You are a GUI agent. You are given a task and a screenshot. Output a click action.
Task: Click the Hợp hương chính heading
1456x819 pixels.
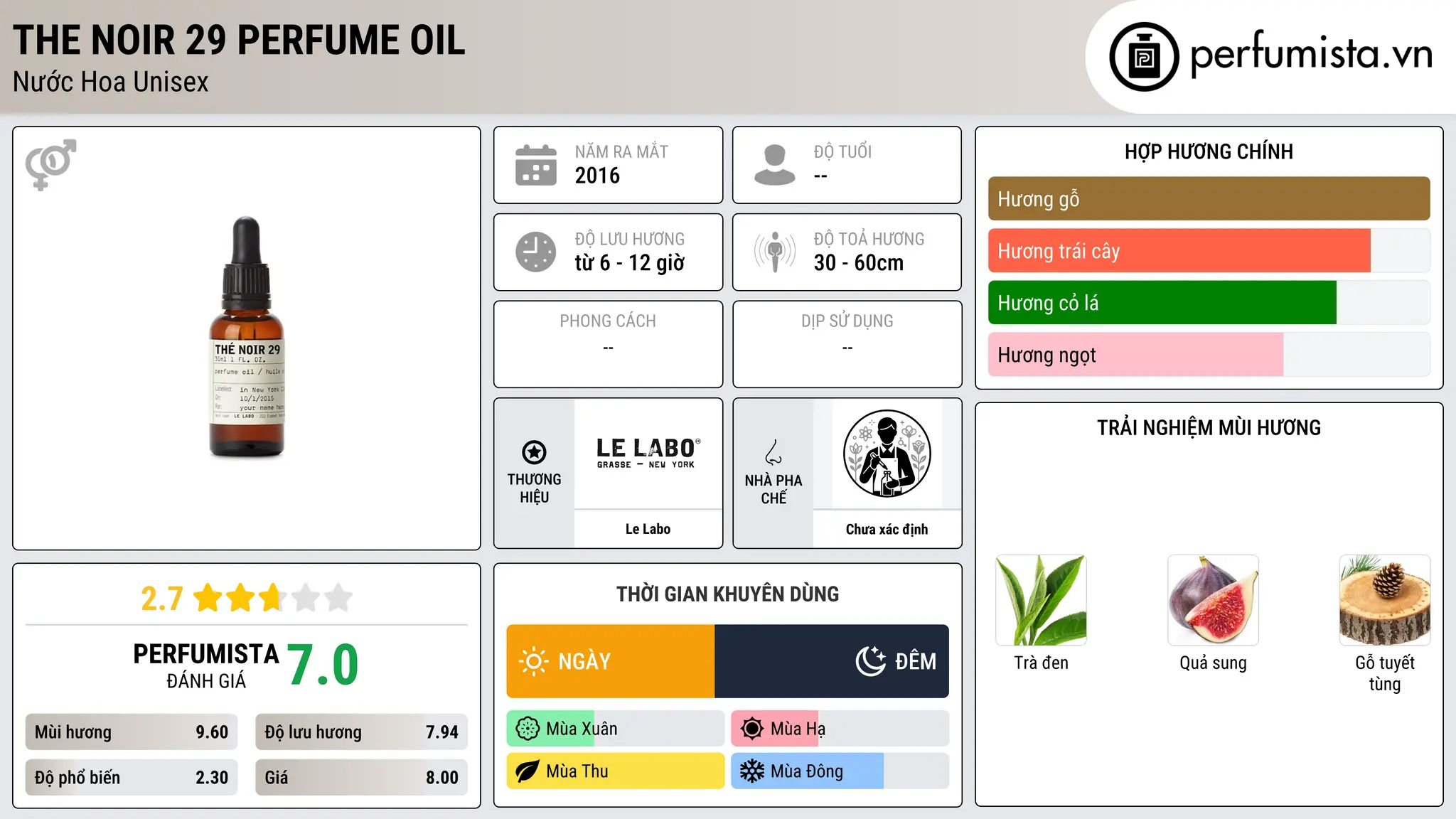point(1209,151)
